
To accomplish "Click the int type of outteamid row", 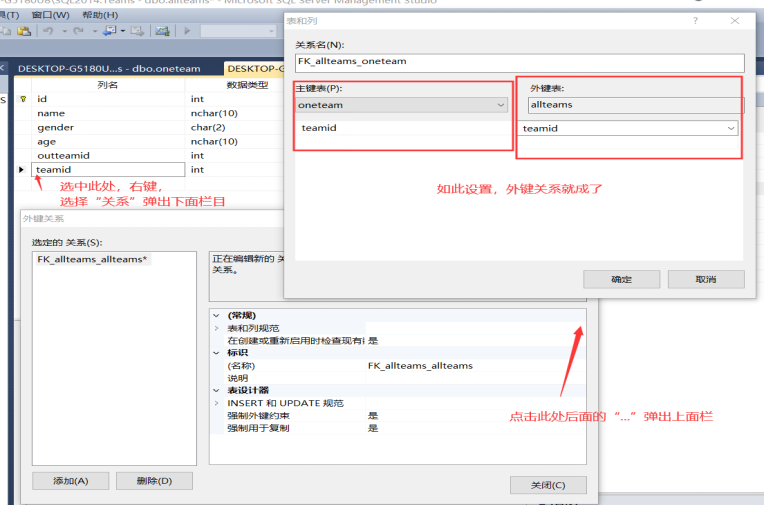I will point(235,156).
